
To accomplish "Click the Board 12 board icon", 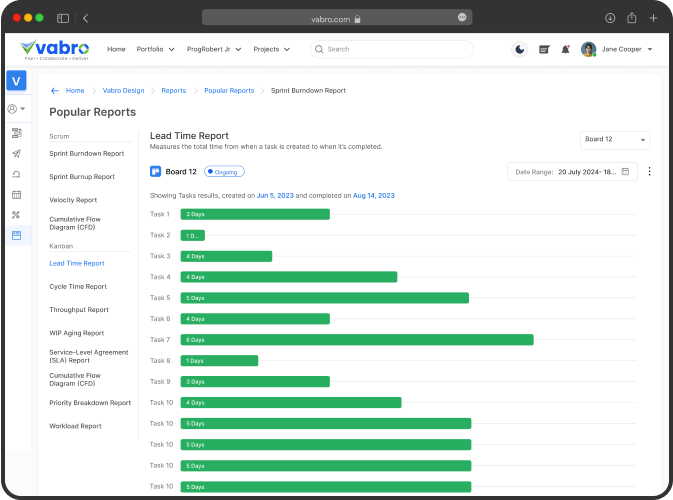I will coord(155,172).
